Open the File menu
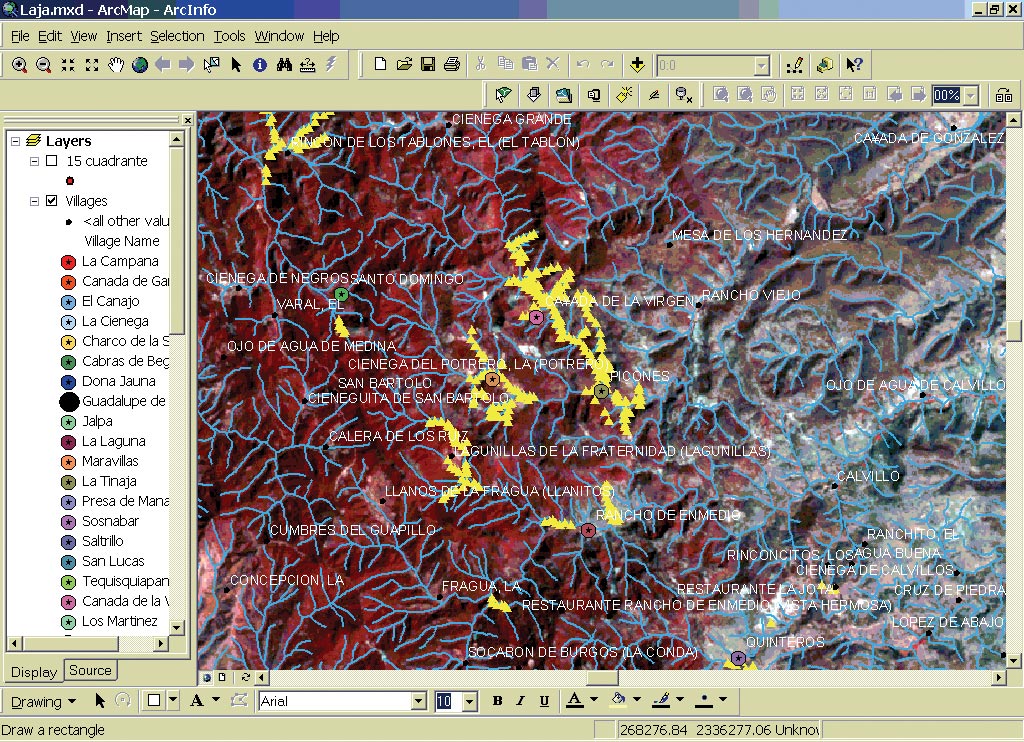Image resolution: width=1024 pixels, height=742 pixels. [20, 36]
